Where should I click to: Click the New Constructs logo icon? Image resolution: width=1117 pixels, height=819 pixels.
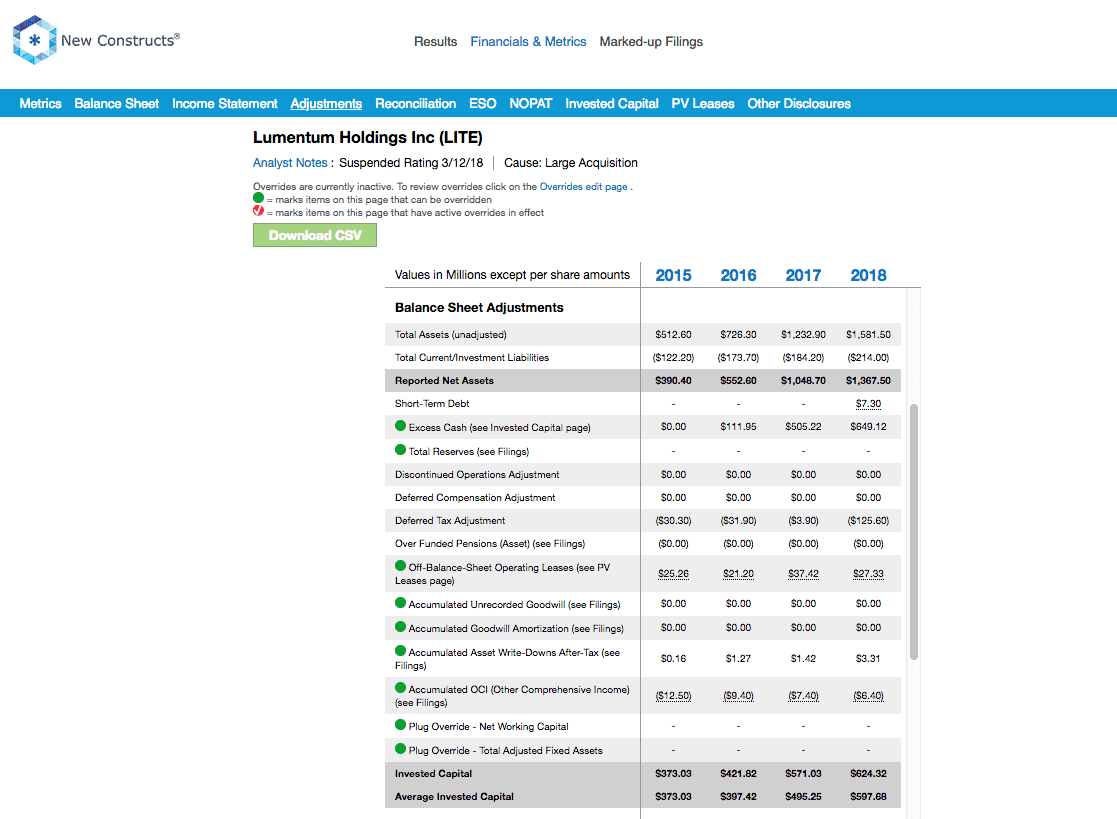click(34, 40)
